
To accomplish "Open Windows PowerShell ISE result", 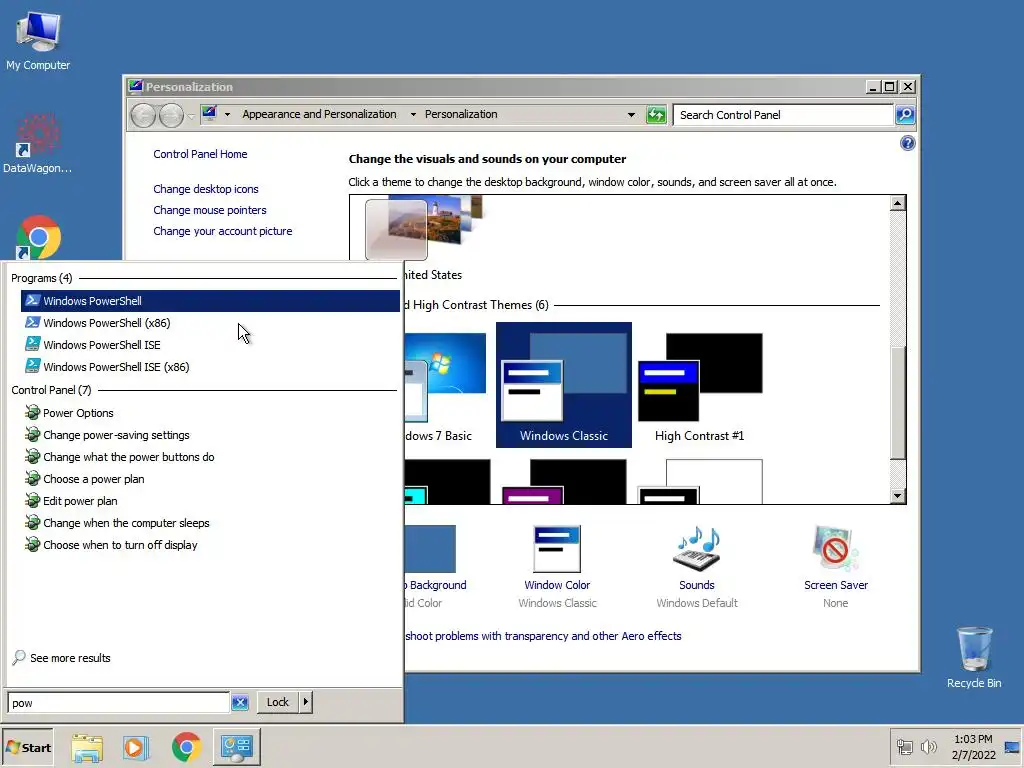I will [x=210, y=345].
